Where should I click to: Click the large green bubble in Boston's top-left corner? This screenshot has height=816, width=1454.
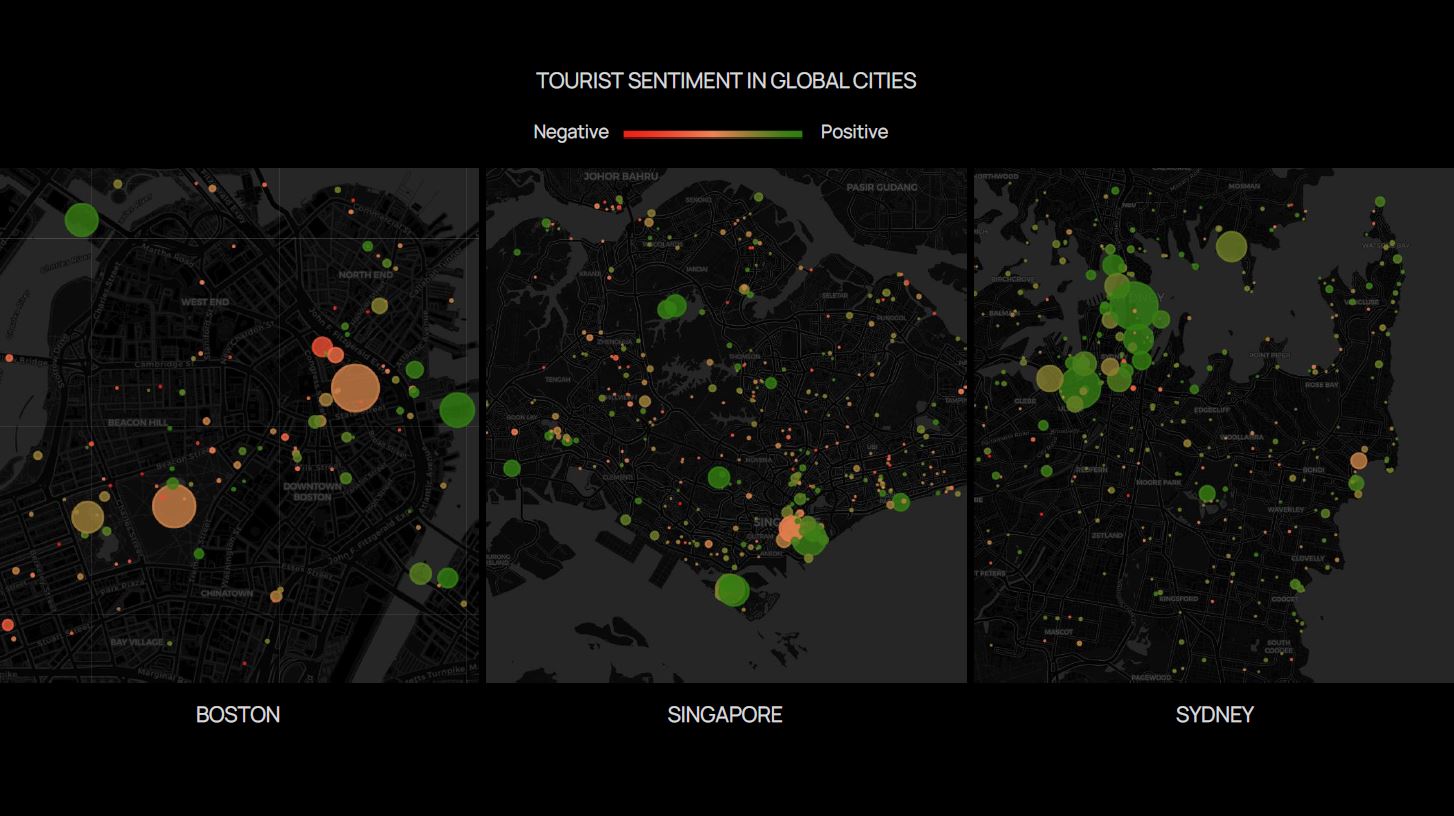point(81,220)
